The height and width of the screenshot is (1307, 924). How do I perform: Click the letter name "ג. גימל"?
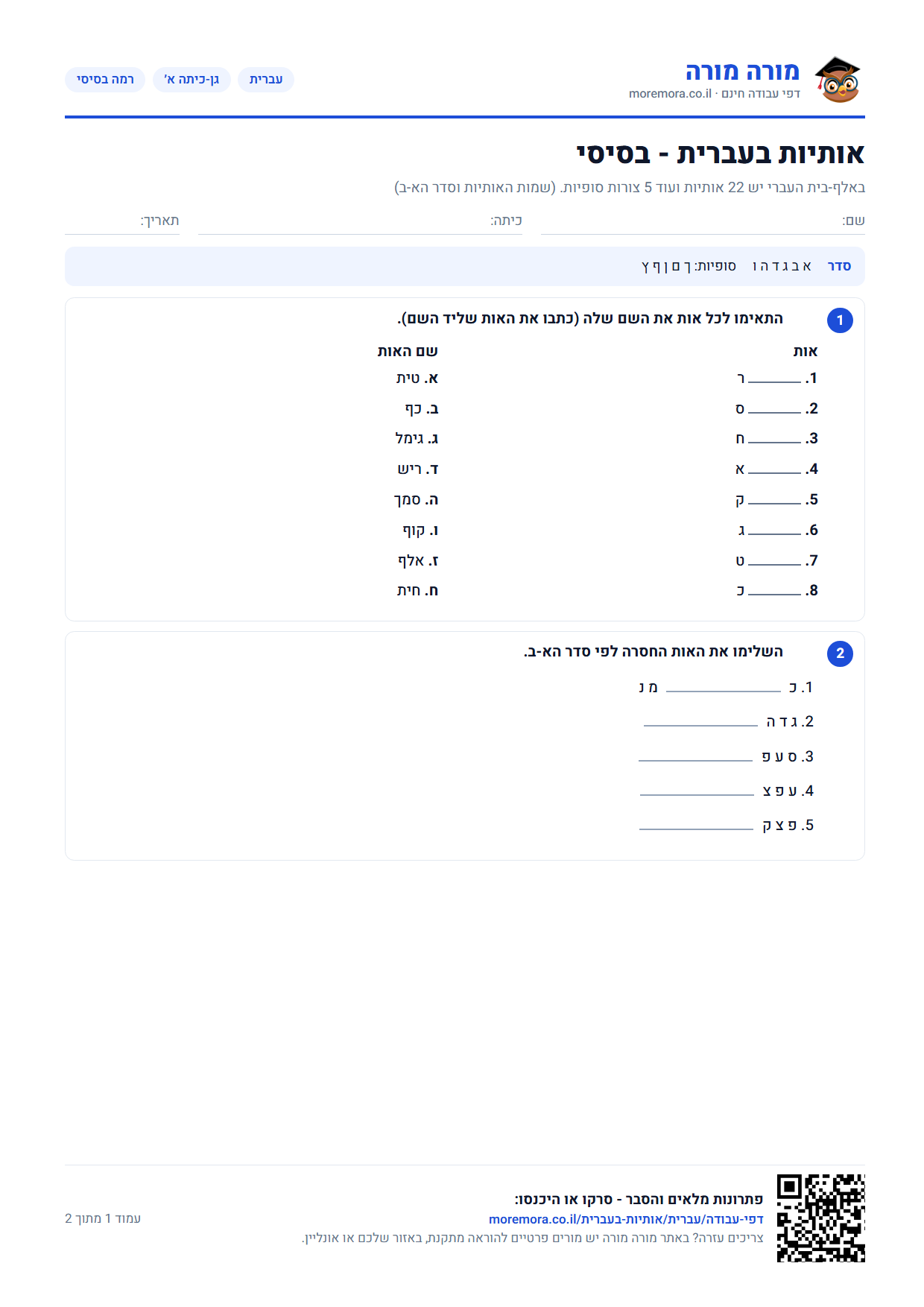[x=417, y=439]
